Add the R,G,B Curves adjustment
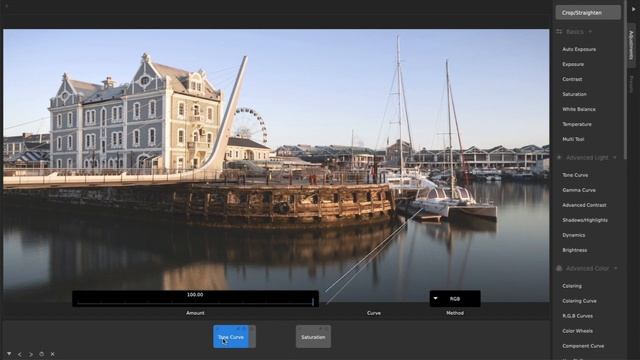The width and height of the screenshot is (640, 360). (578, 316)
